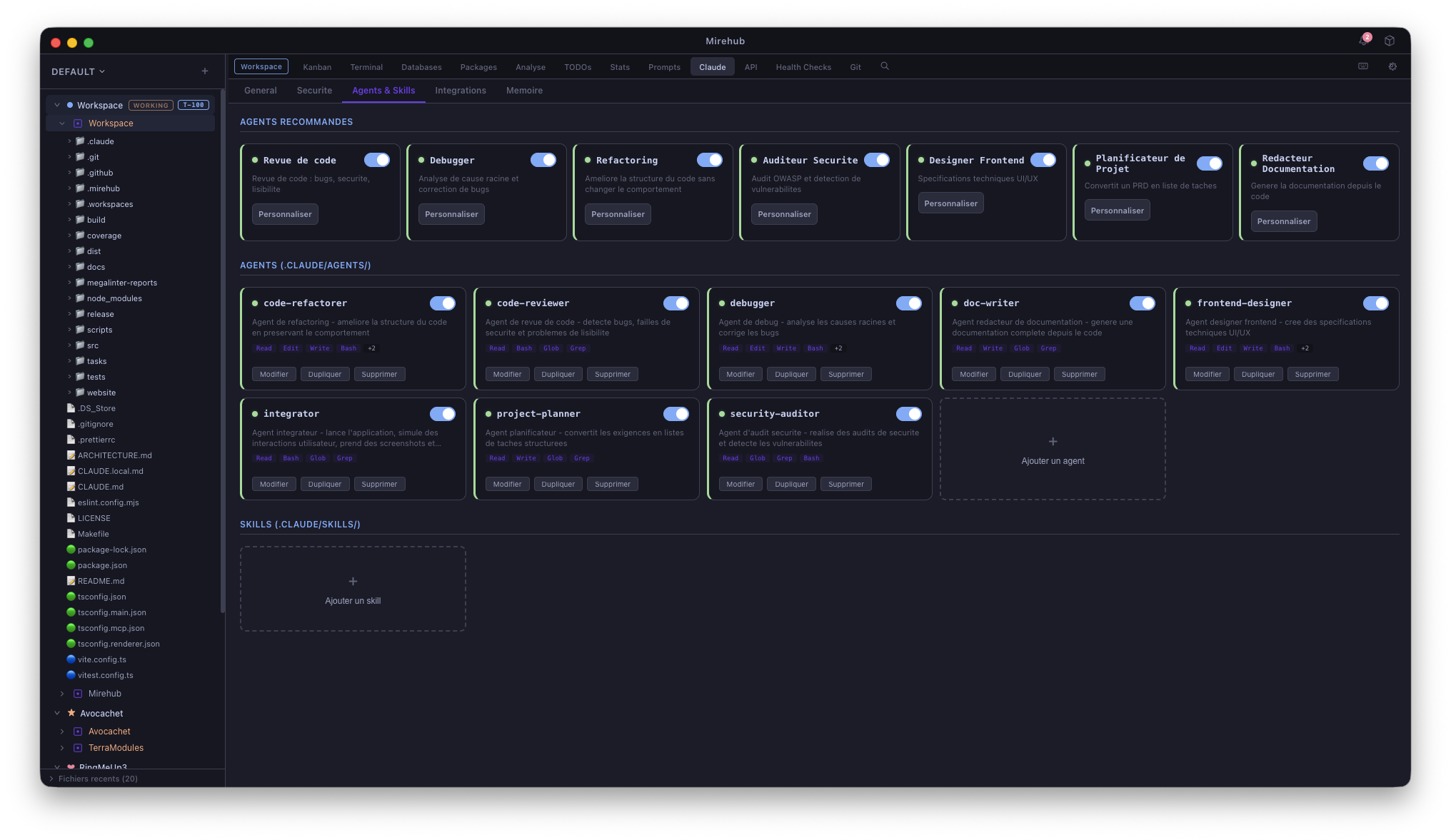1451x840 pixels.
Task: Turn off the security-auditor agent switch
Action: [908, 414]
